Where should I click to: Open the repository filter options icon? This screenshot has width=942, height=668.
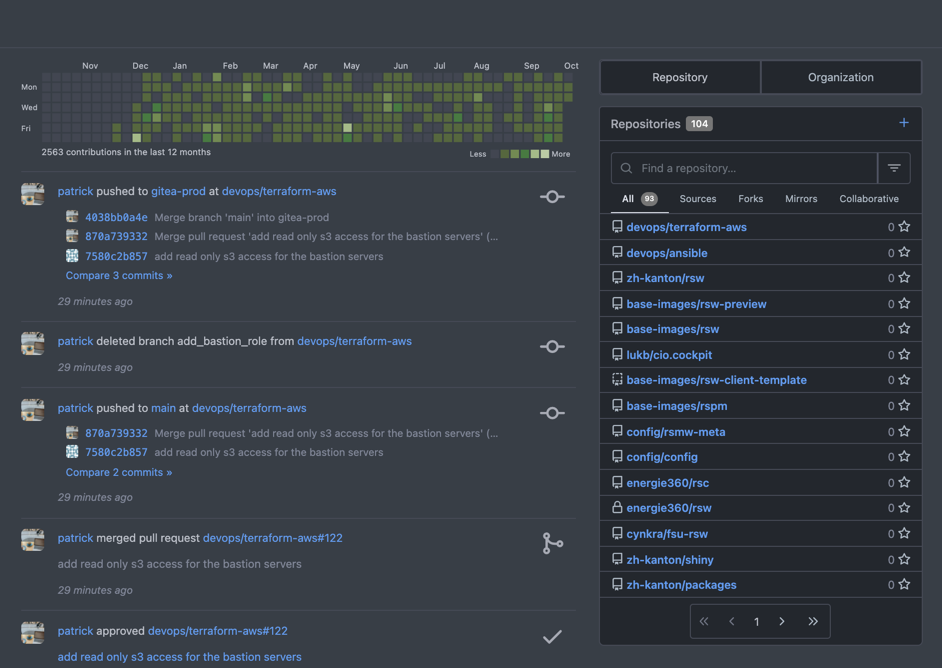pos(894,168)
